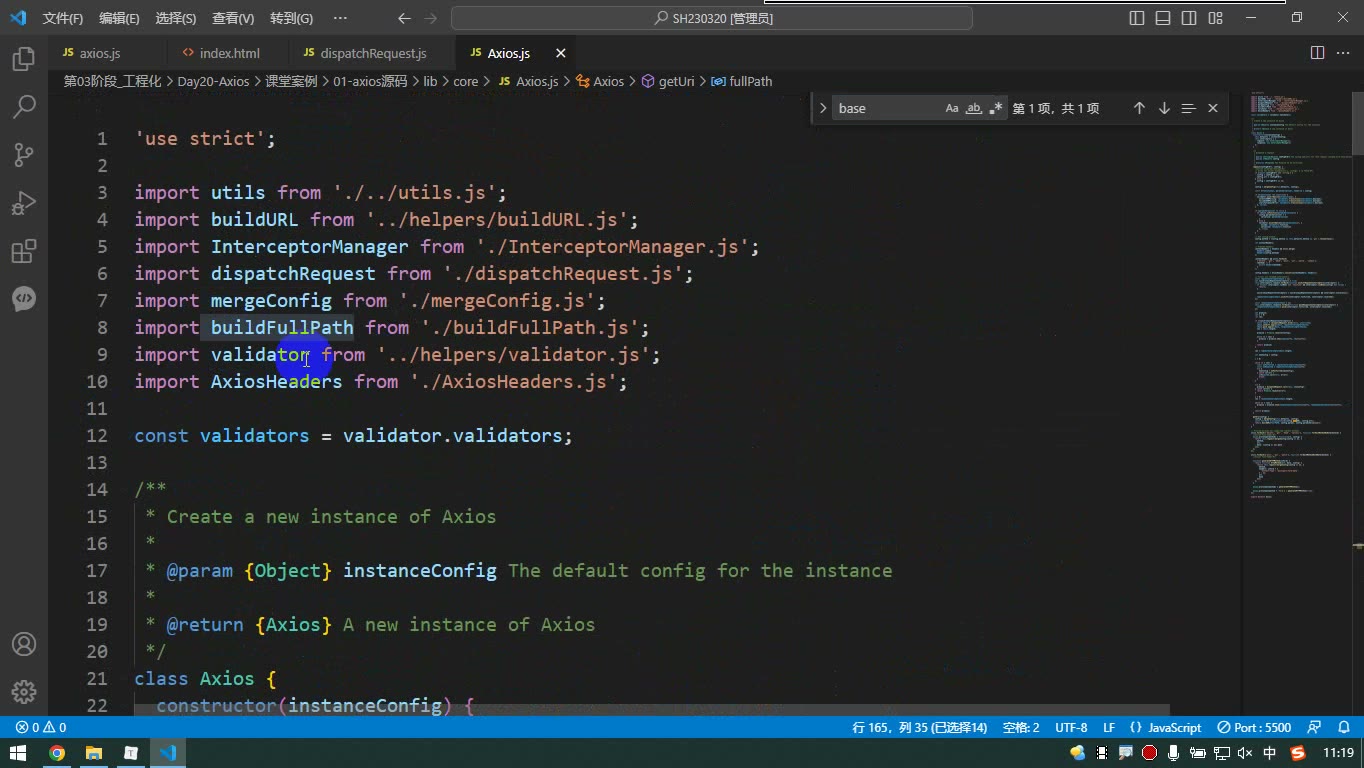
Task: Click the SH230320 command center search box
Action: click(x=712, y=18)
